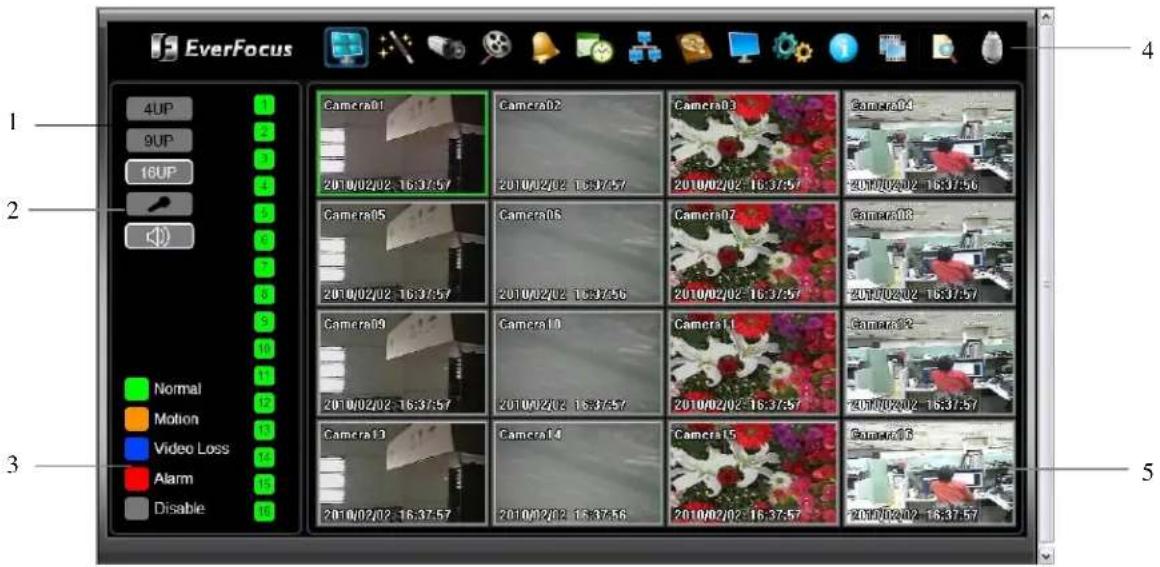
Task: Select the Camera09 video feed
Action: (402, 363)
